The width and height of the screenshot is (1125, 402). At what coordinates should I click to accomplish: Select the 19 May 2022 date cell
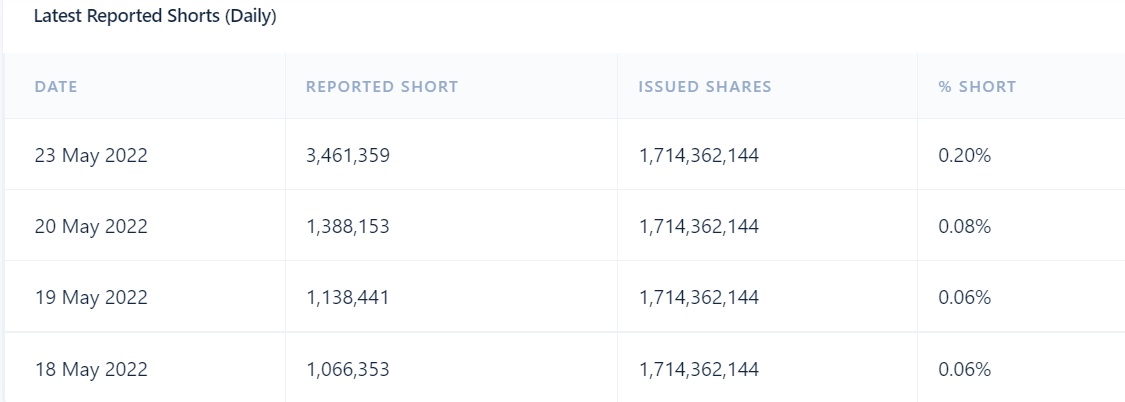pyautogui.click(x=91, y=298)
